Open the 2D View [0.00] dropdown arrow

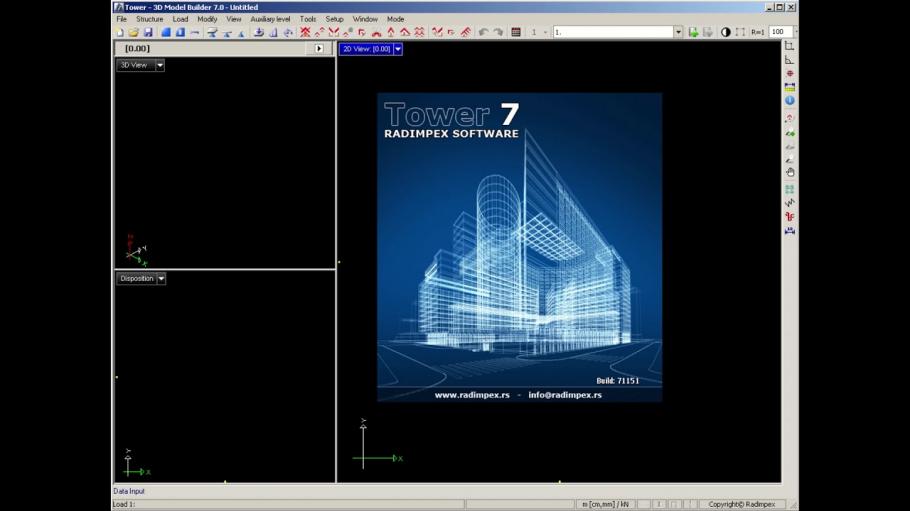[x=398, y=49]
